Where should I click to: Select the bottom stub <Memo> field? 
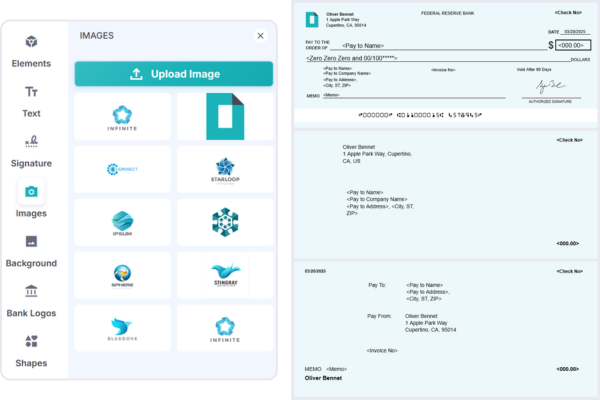click(x=336, y=369)
